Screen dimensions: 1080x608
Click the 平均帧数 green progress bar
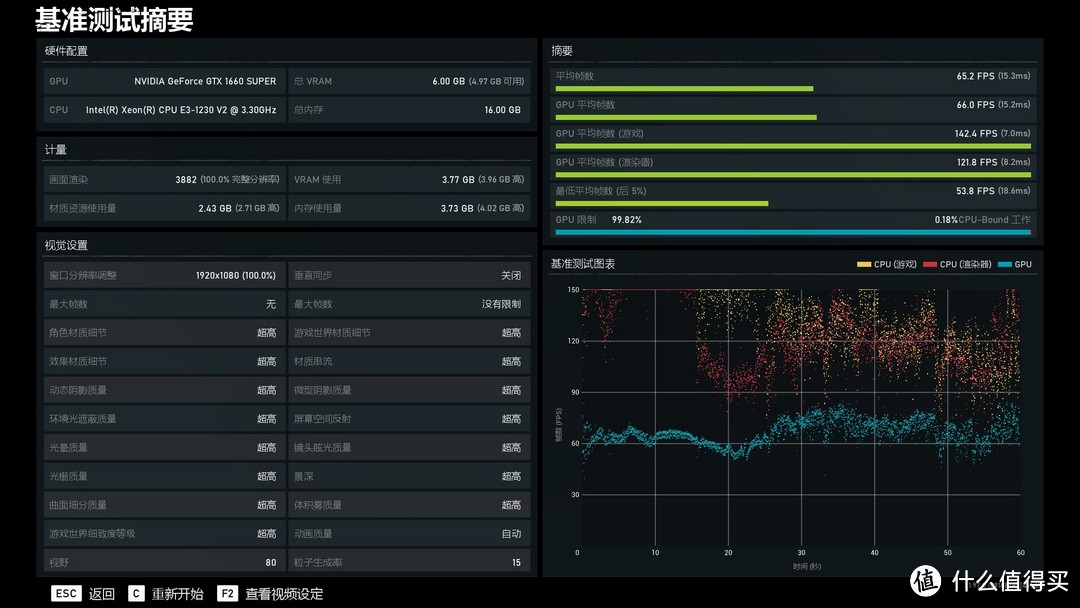pyautogui.click(x=684, y=89)
